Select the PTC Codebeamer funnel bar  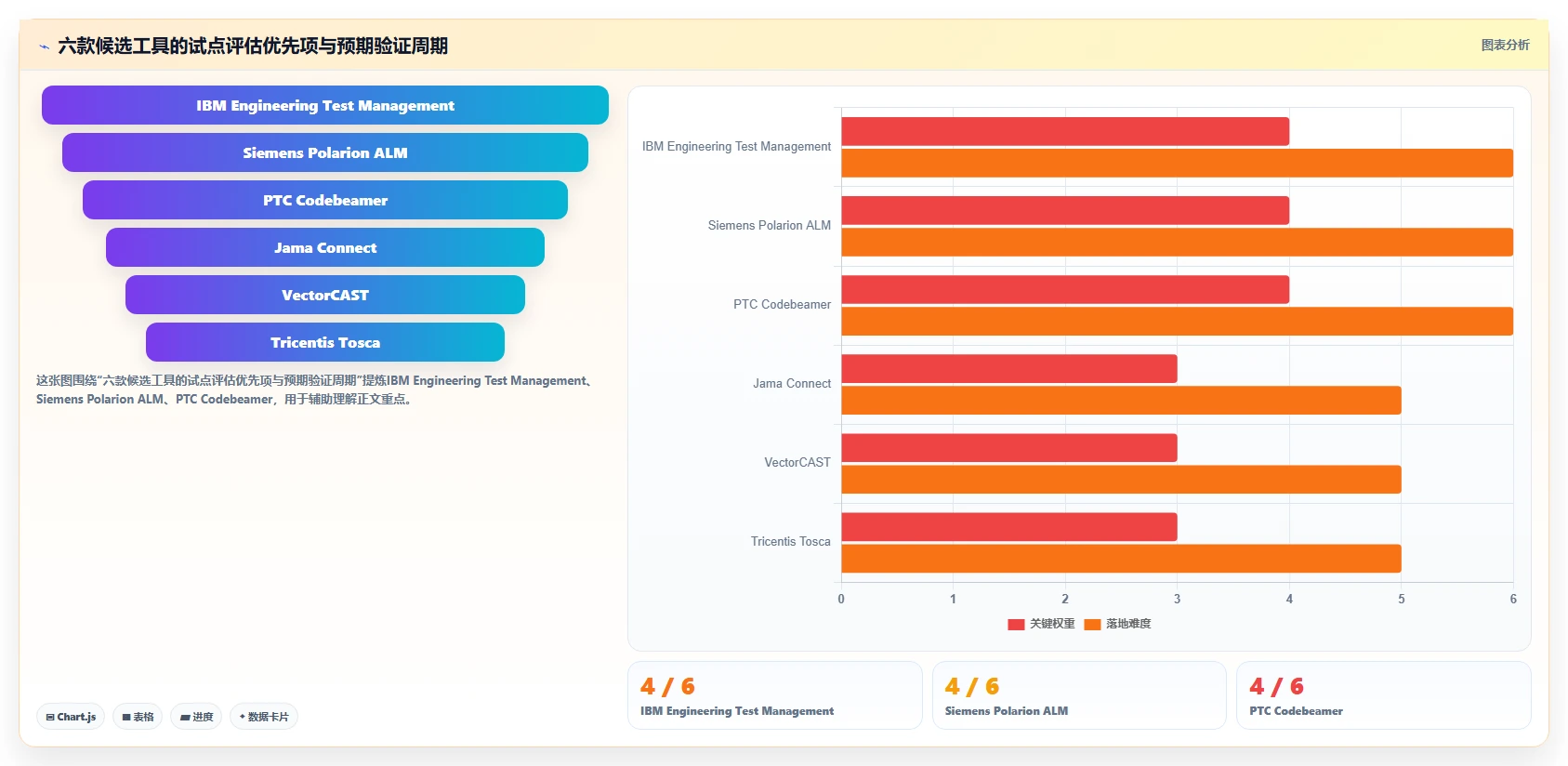325,200
